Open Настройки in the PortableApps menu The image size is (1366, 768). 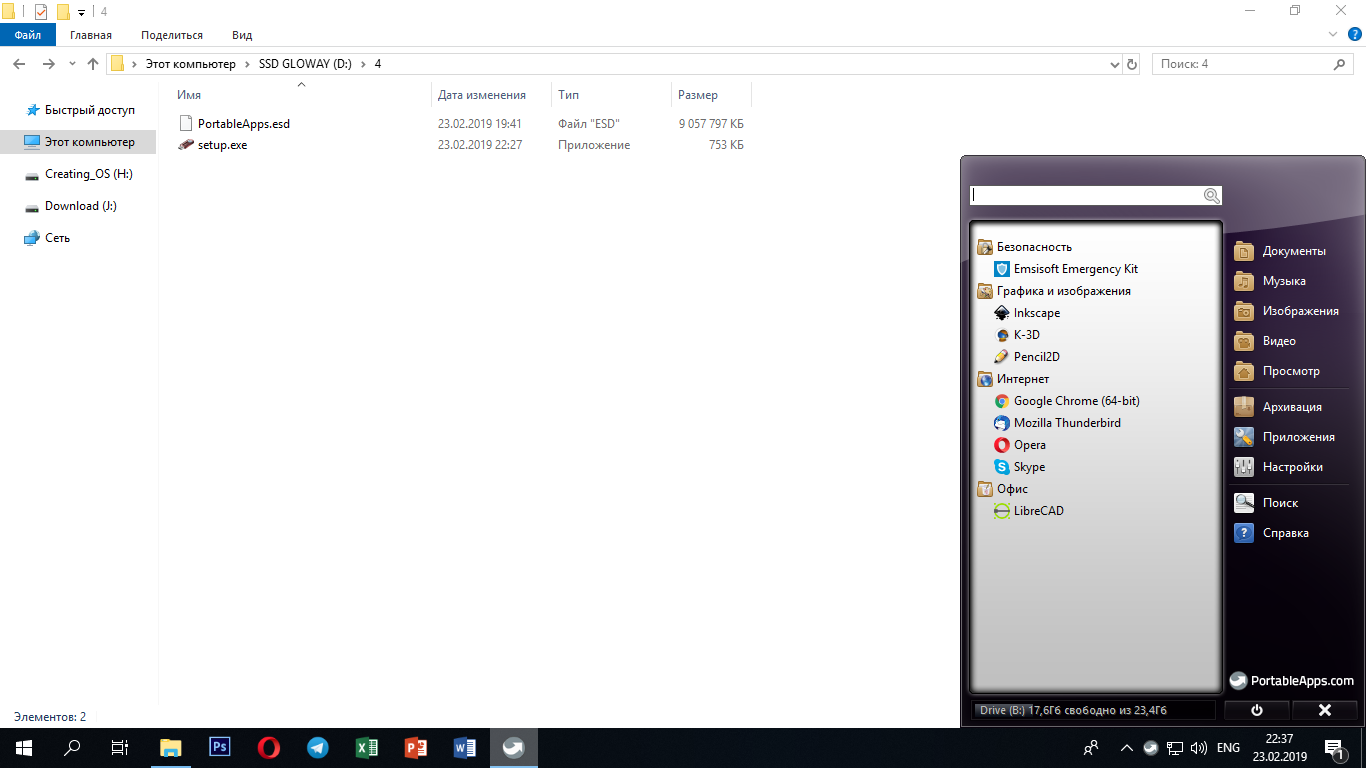point(1279,467)
